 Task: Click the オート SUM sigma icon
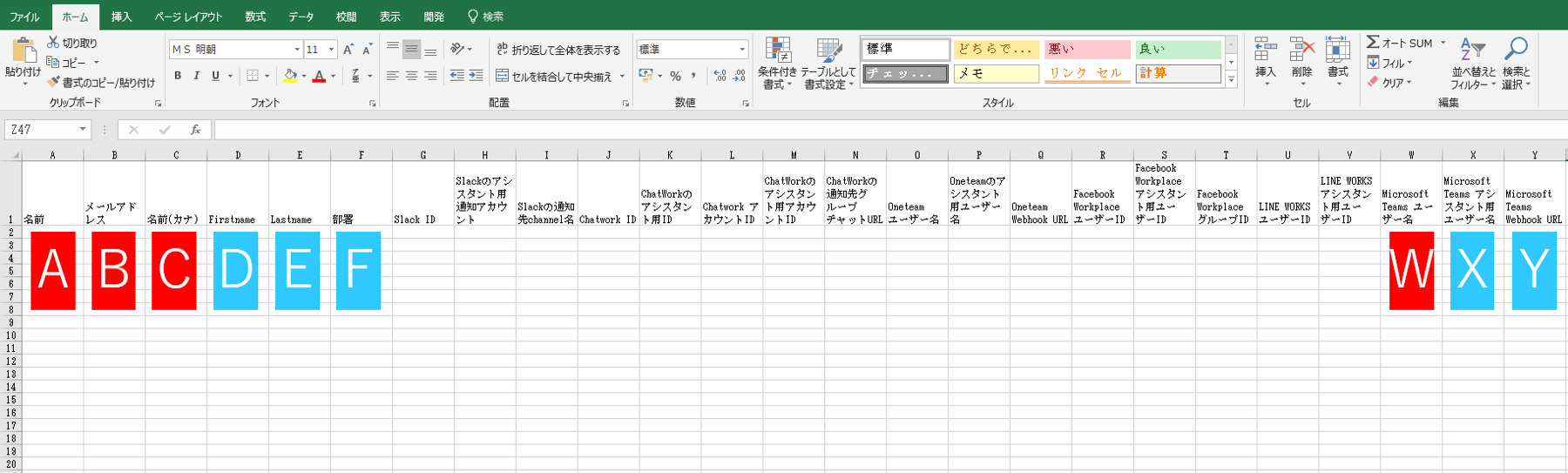1373,42
